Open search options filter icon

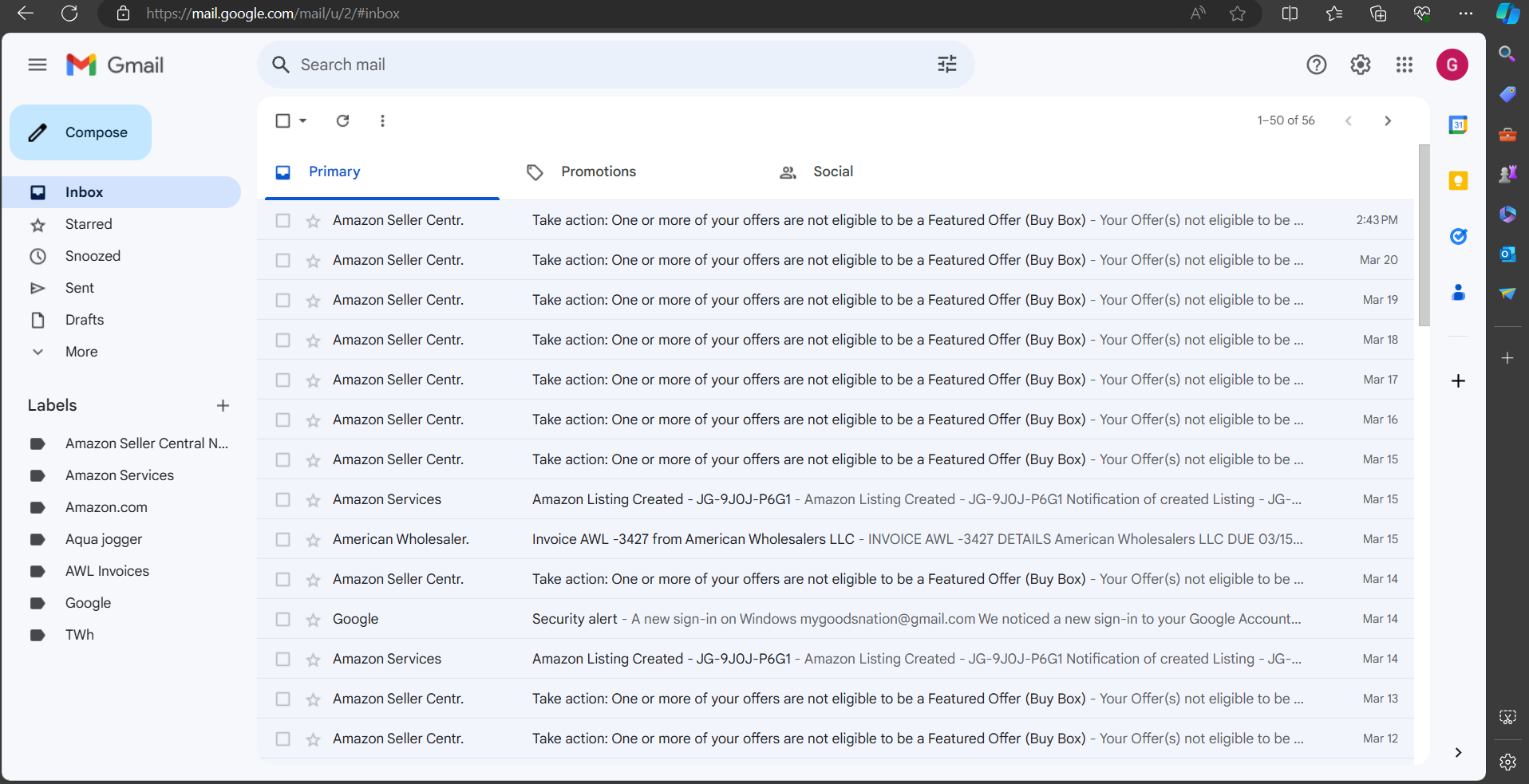point(946,65)
